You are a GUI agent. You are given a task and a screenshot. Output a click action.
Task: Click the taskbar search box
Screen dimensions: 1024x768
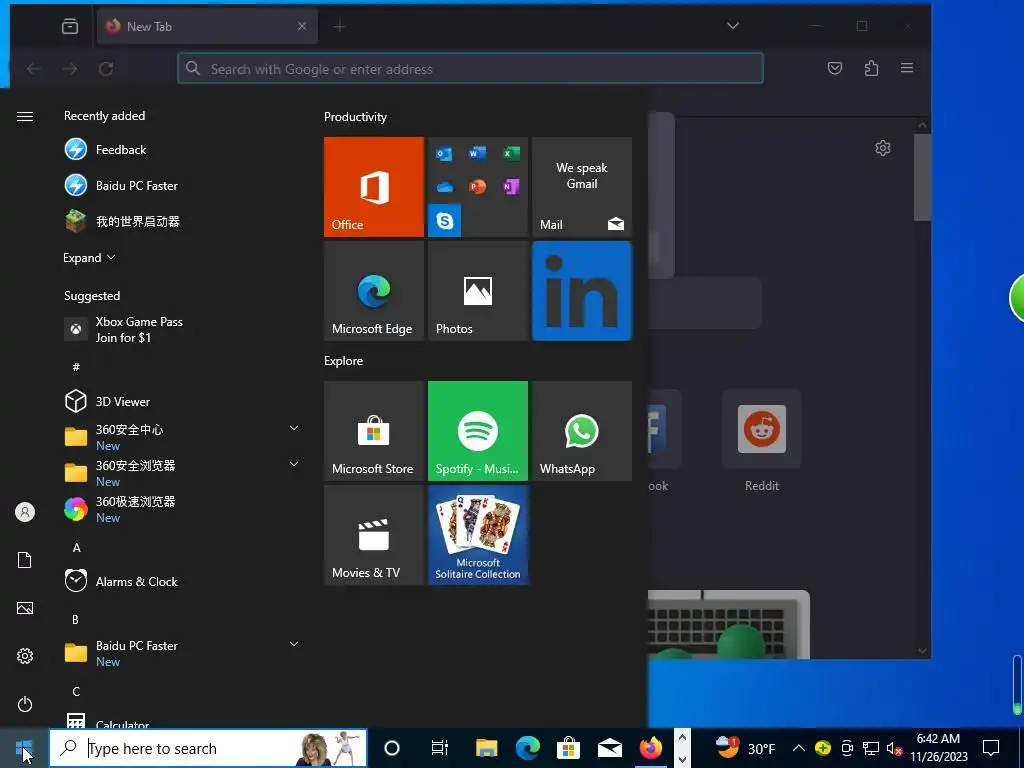click(208, 748)
